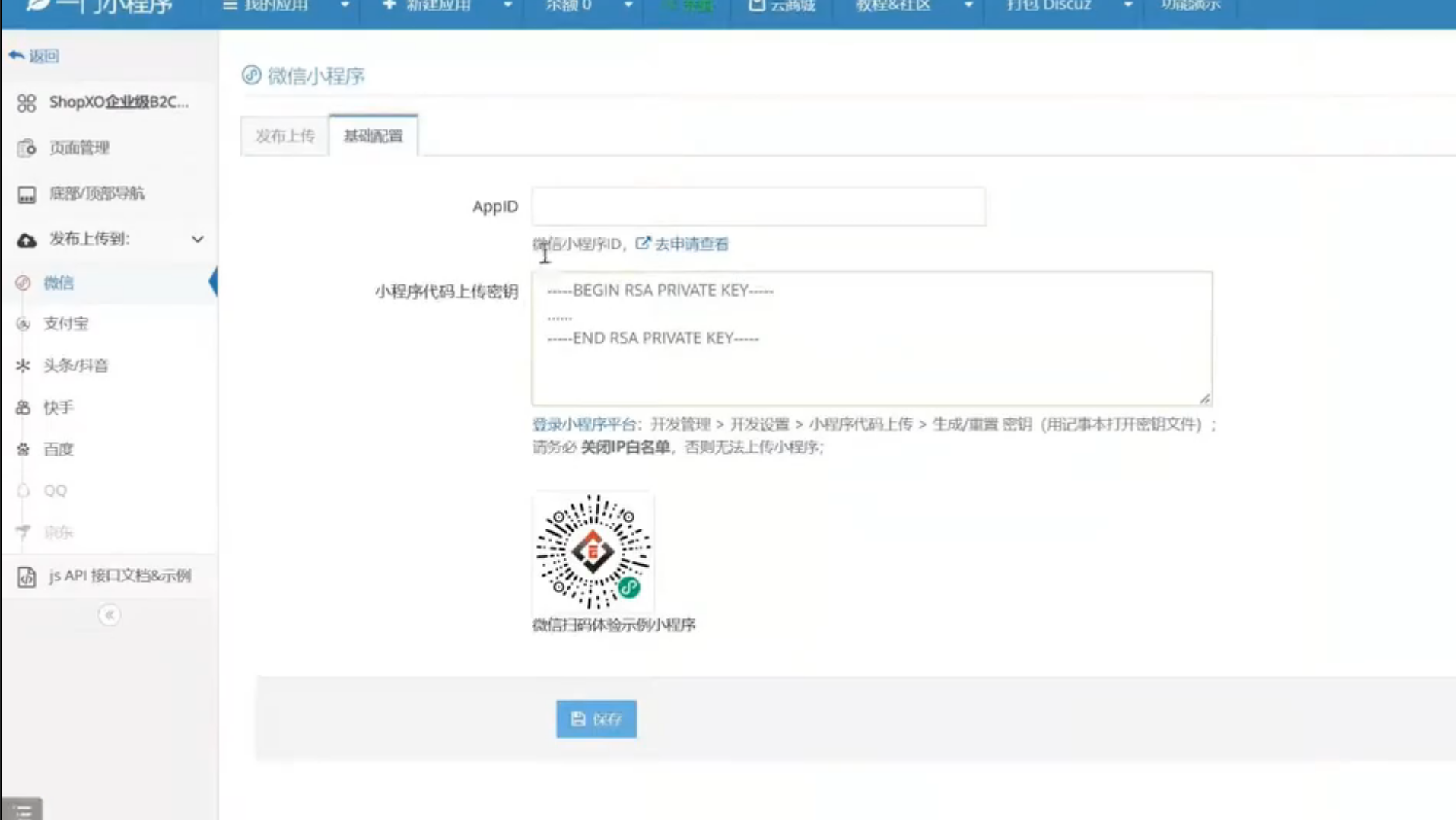Open js API 接口文档&示例 document icon
1456x820 pixels.
point(27,577)
